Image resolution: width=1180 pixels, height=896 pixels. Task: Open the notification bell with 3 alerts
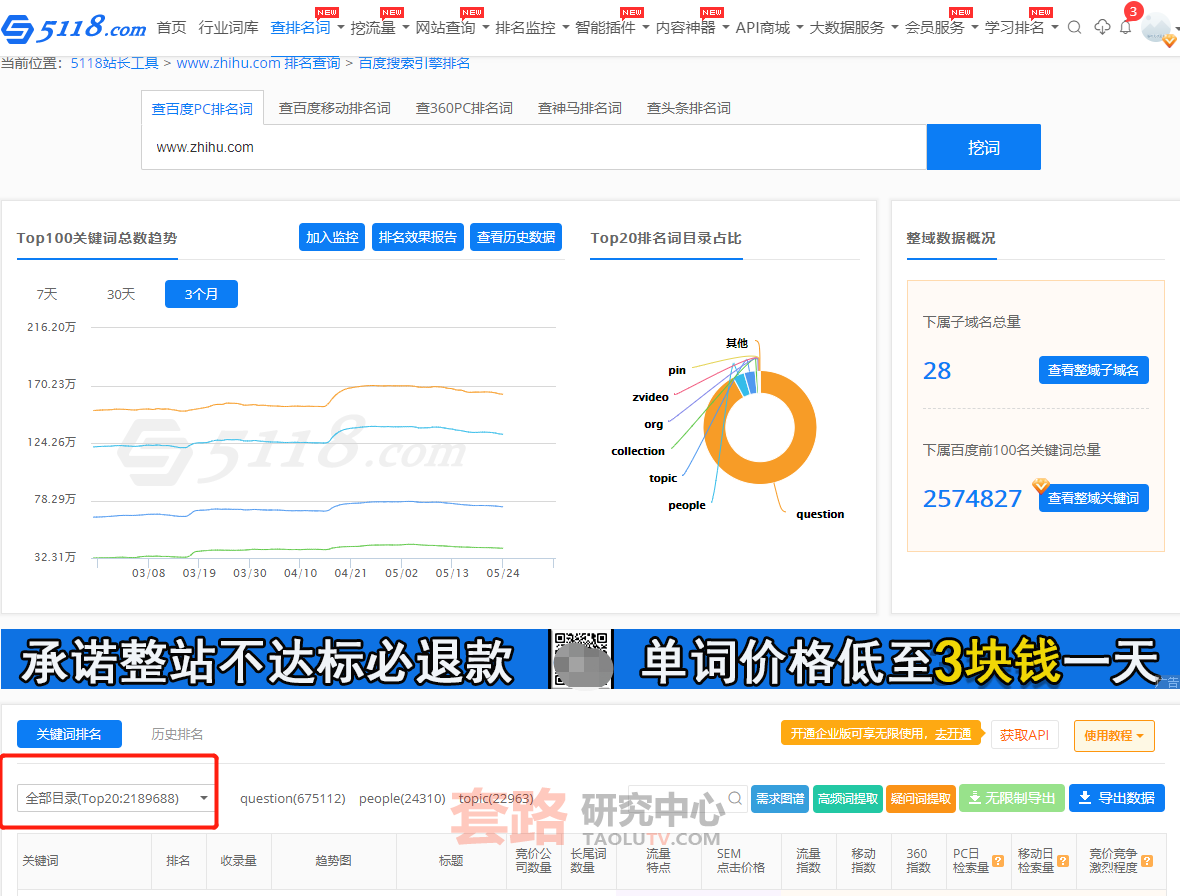(x=1126, y=28)
